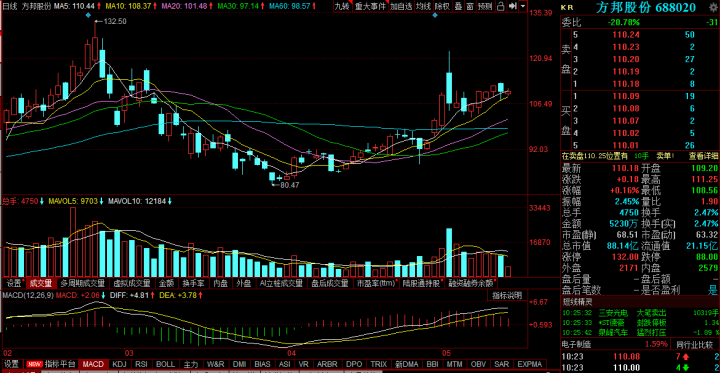The height and width of the screenshot is (373, 720).
Task: Switch to the MTM indicator
Action: tap(455, 364)
